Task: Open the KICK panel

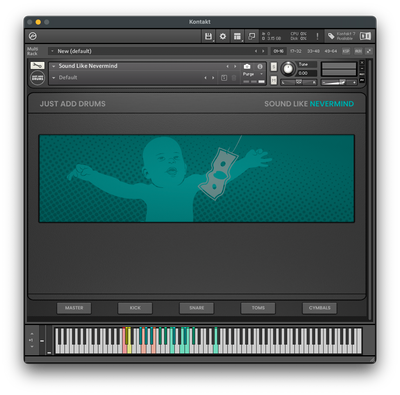Action: pyautogui.click(x=135, y=308)
